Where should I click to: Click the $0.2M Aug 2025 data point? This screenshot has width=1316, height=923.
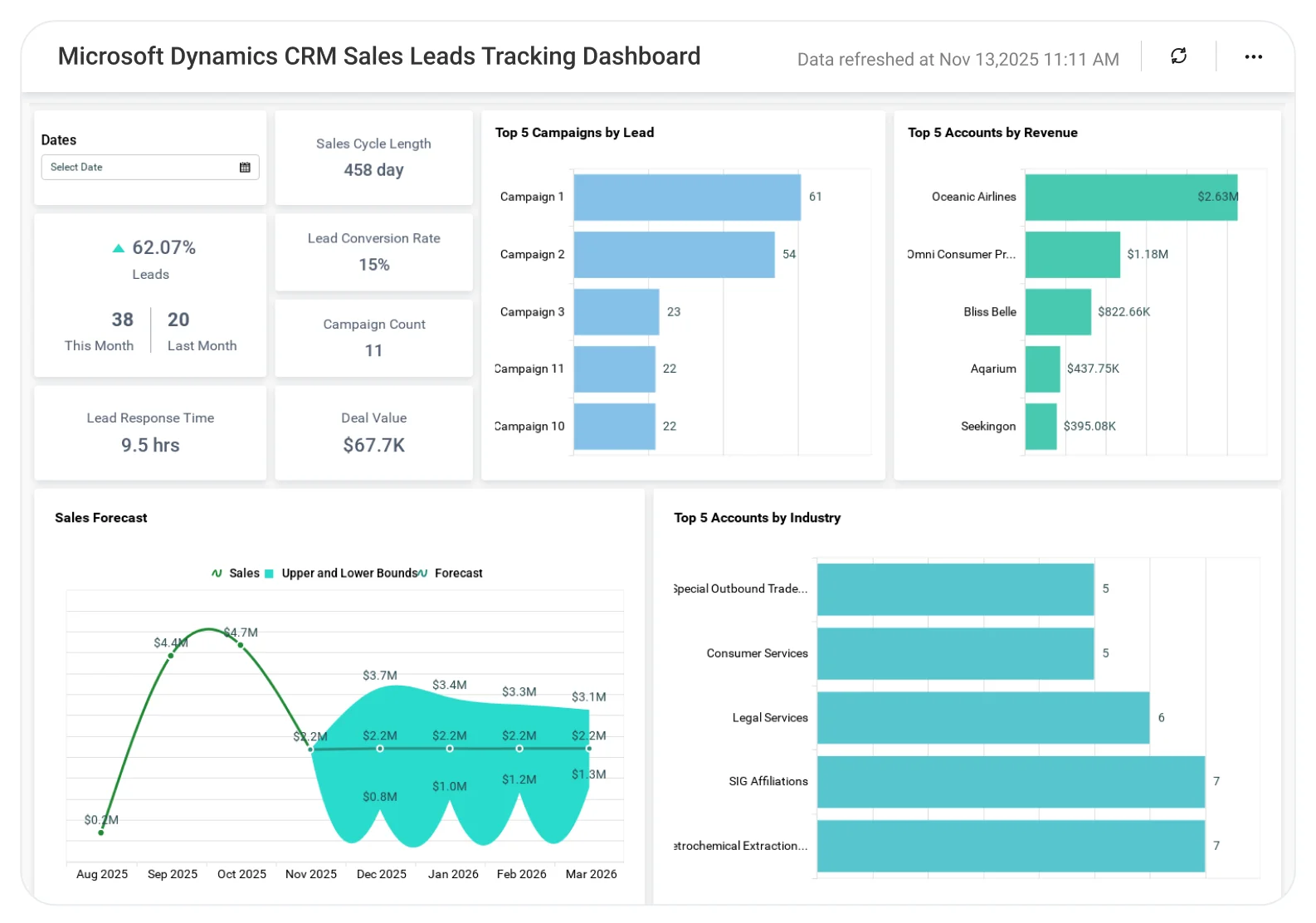tap(101, 833)
